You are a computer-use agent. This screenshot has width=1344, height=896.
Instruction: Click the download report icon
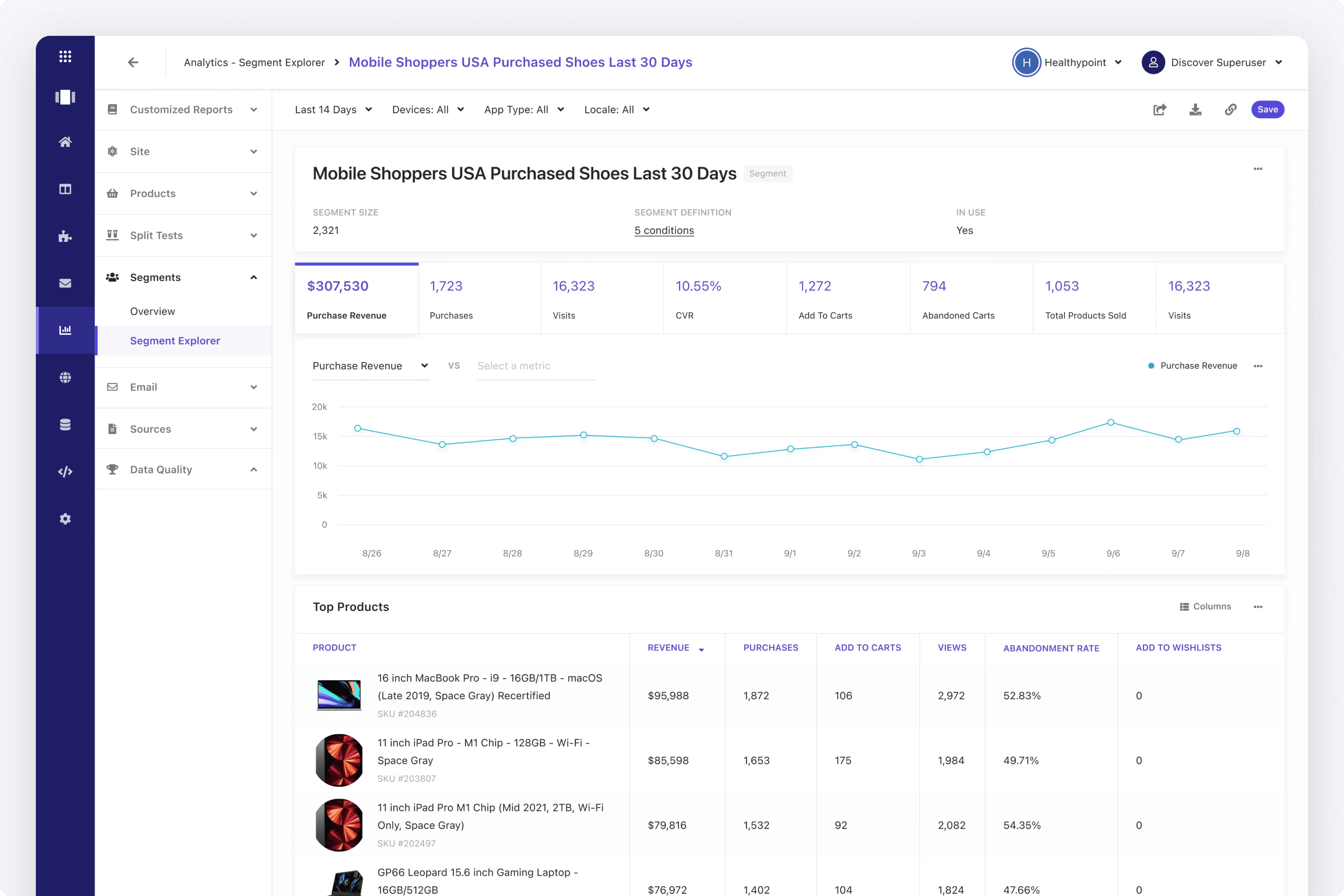pyautogui.click(x=1195, y=109)
